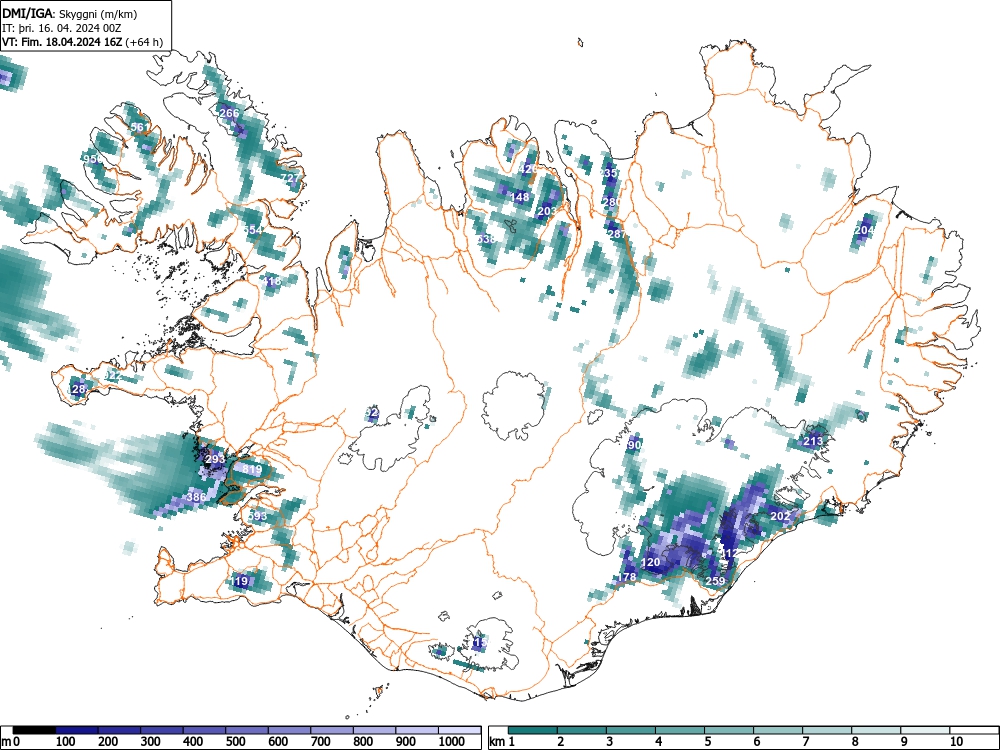Click the 600 tick of the meter legend
Viewport: 1000px width, 750px height.
coord(278,742)
